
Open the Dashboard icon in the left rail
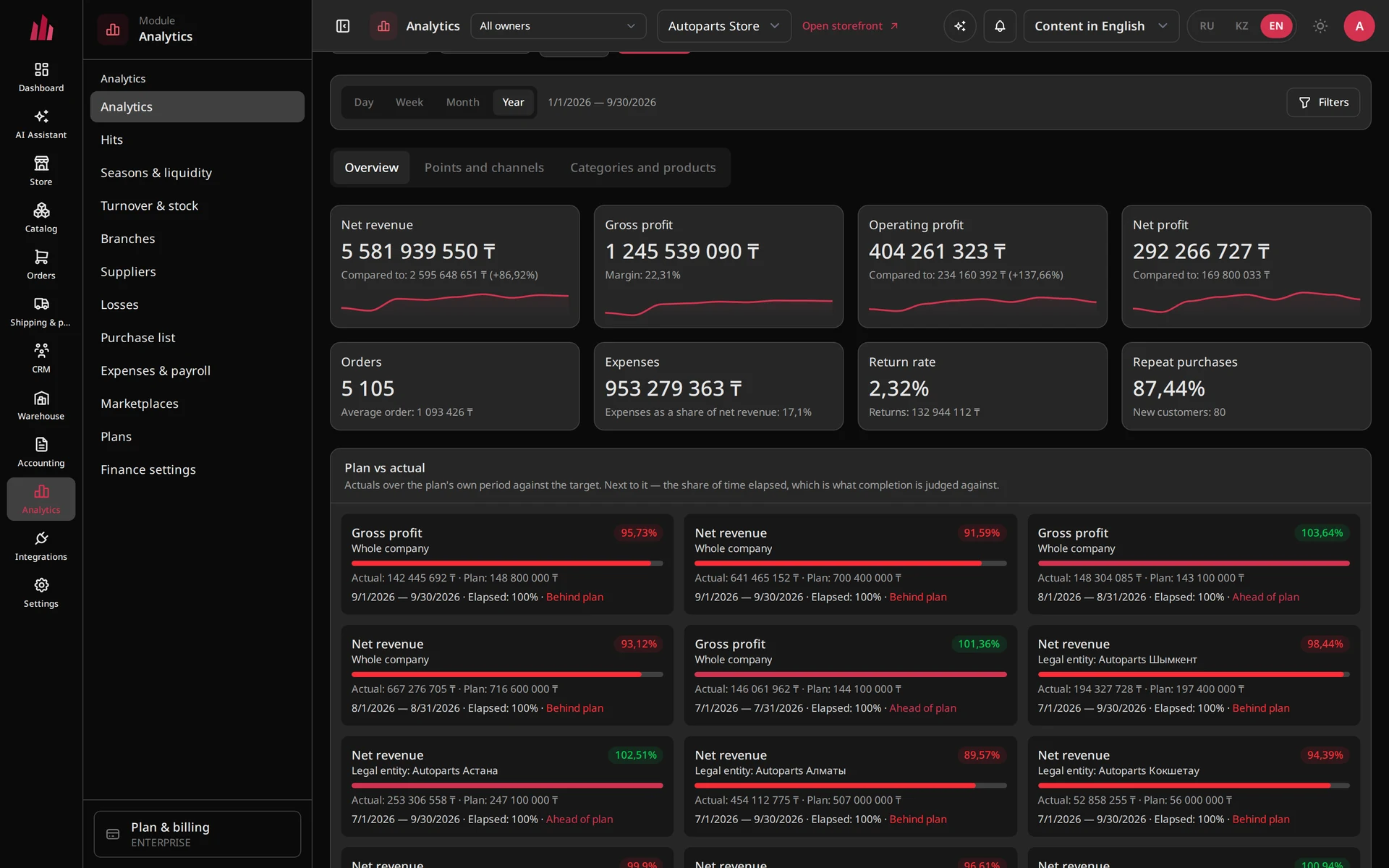41,69
